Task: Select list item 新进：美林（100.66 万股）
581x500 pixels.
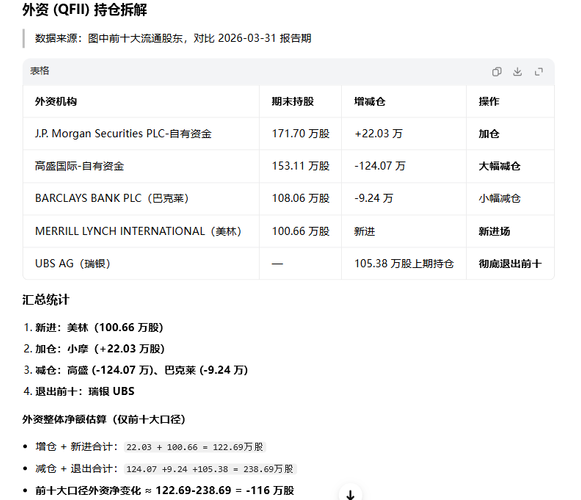Action: pyautogui.click(x=99, y=328)
